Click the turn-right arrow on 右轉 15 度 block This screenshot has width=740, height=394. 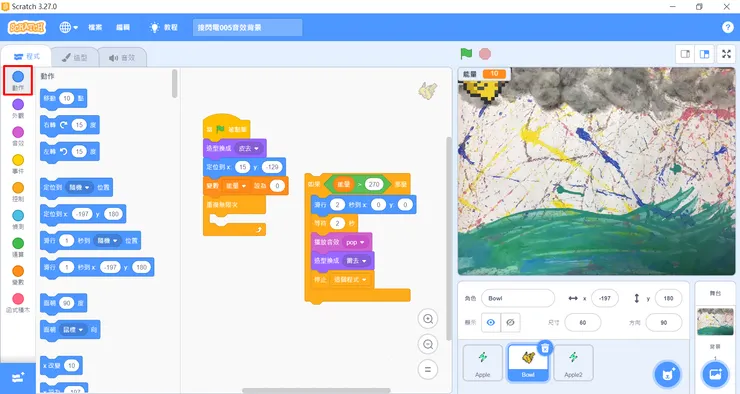point(63,125)
